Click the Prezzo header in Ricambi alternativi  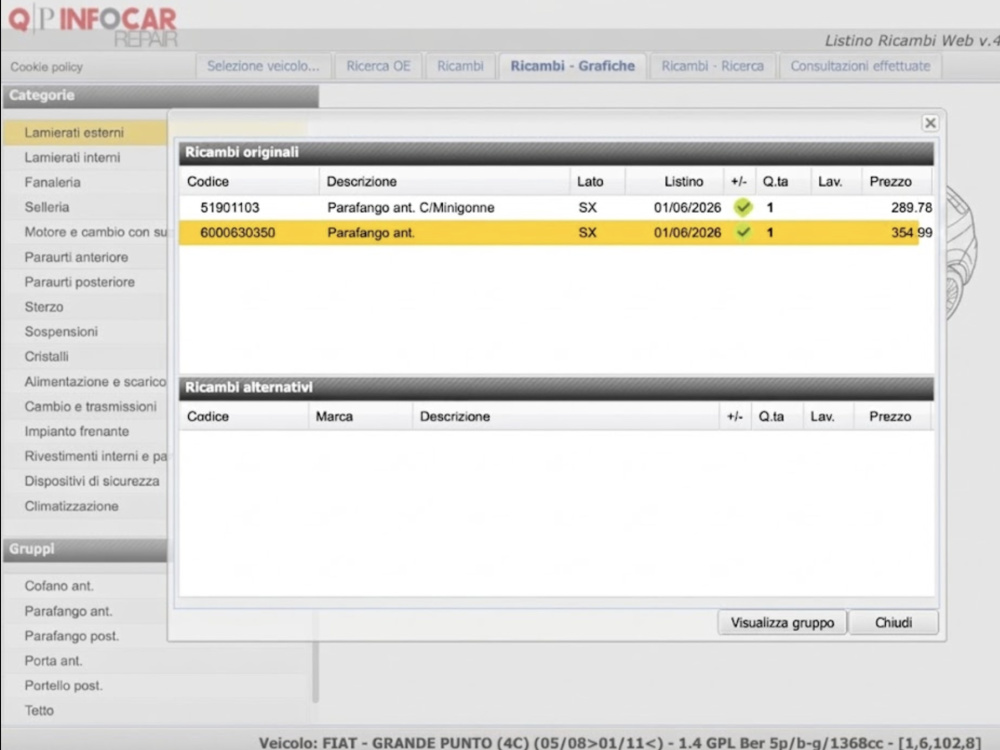892,416
